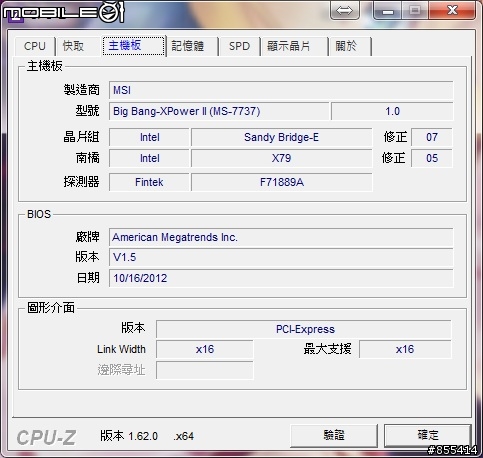Click the southbridge value X79
This screenshot has width=483, height=458.
282,158
